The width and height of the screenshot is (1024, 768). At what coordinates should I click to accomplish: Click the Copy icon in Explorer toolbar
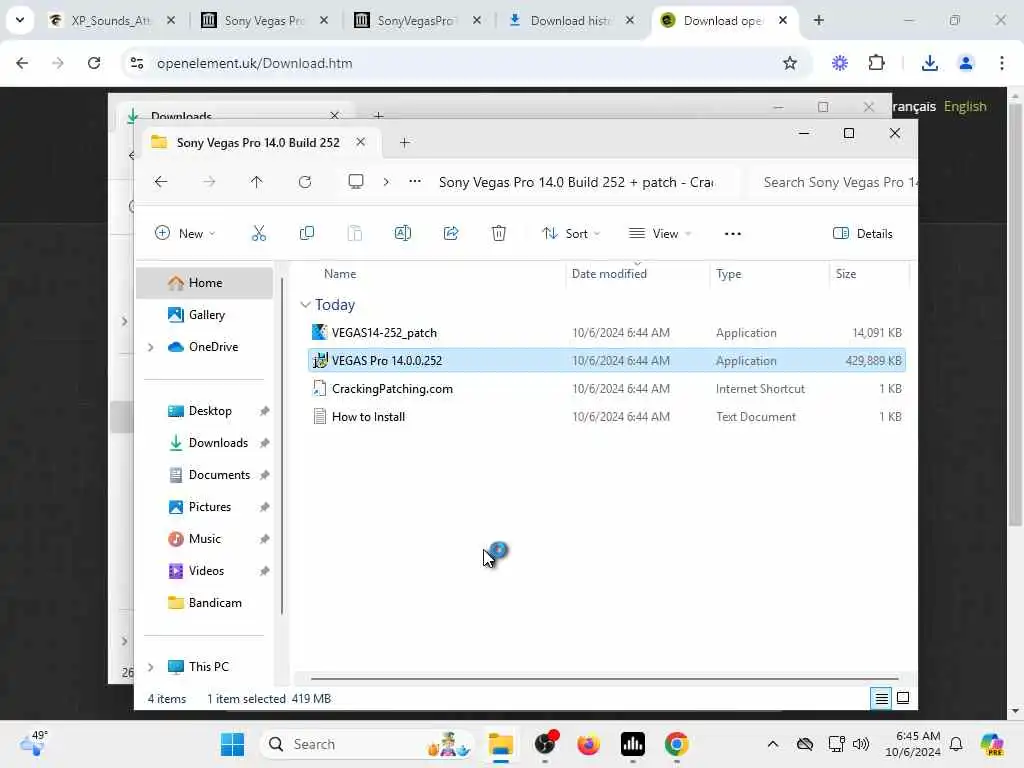pos(307,233)
